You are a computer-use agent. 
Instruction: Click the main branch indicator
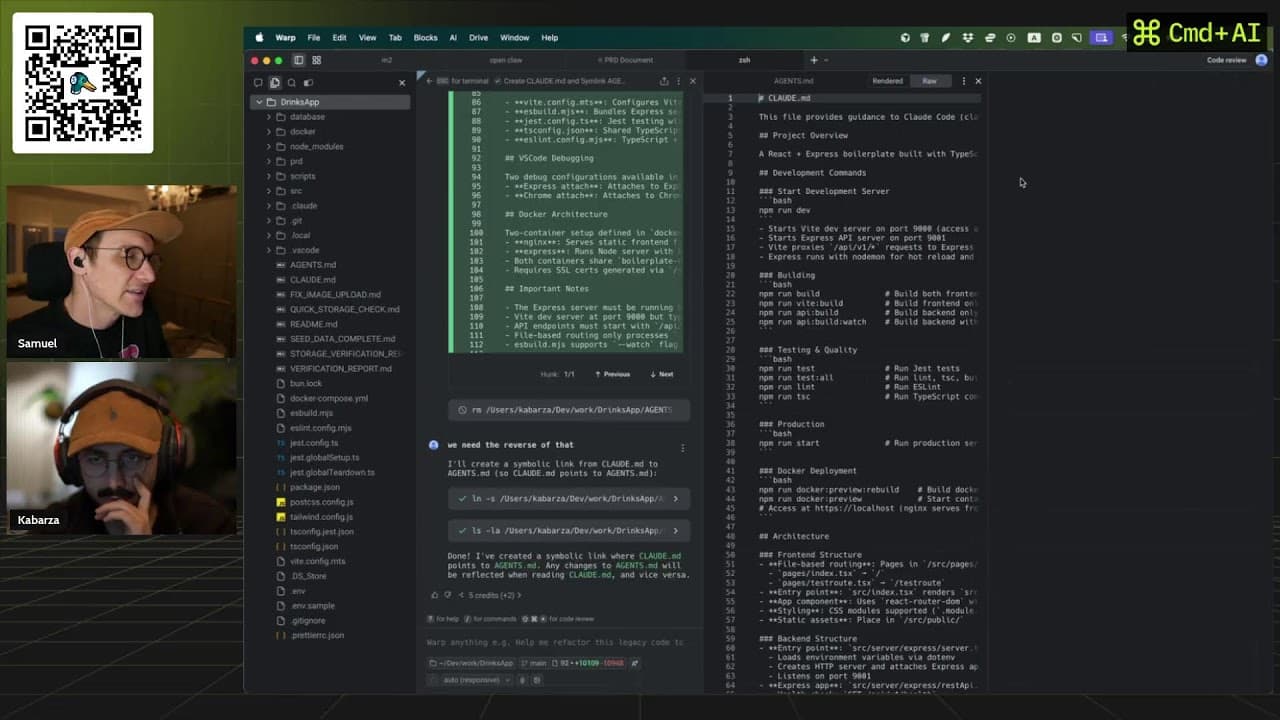coord(534,663)
